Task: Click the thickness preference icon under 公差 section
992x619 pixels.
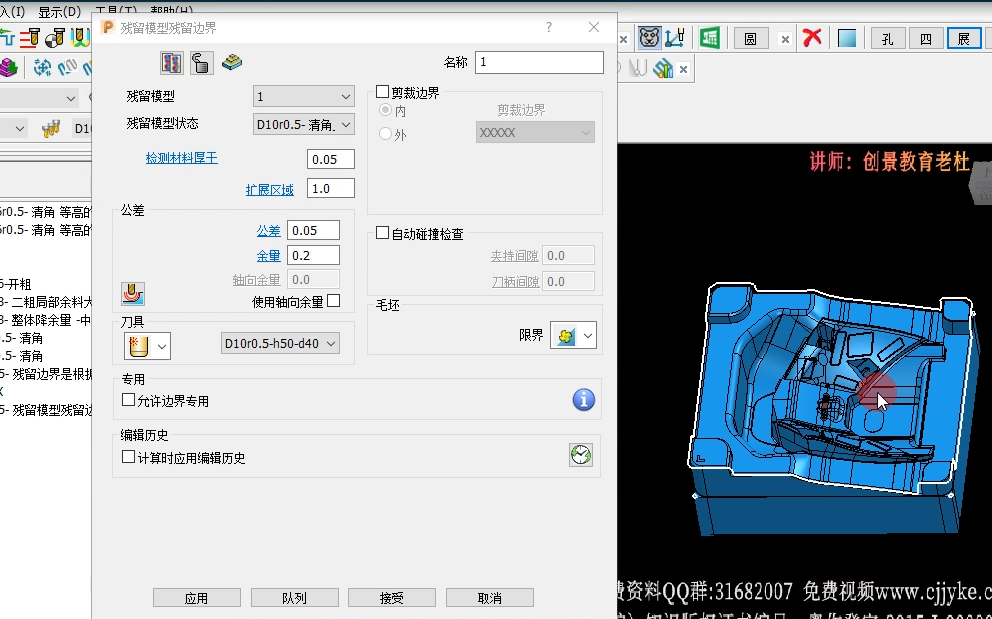Action: click(x=133, y=294)
